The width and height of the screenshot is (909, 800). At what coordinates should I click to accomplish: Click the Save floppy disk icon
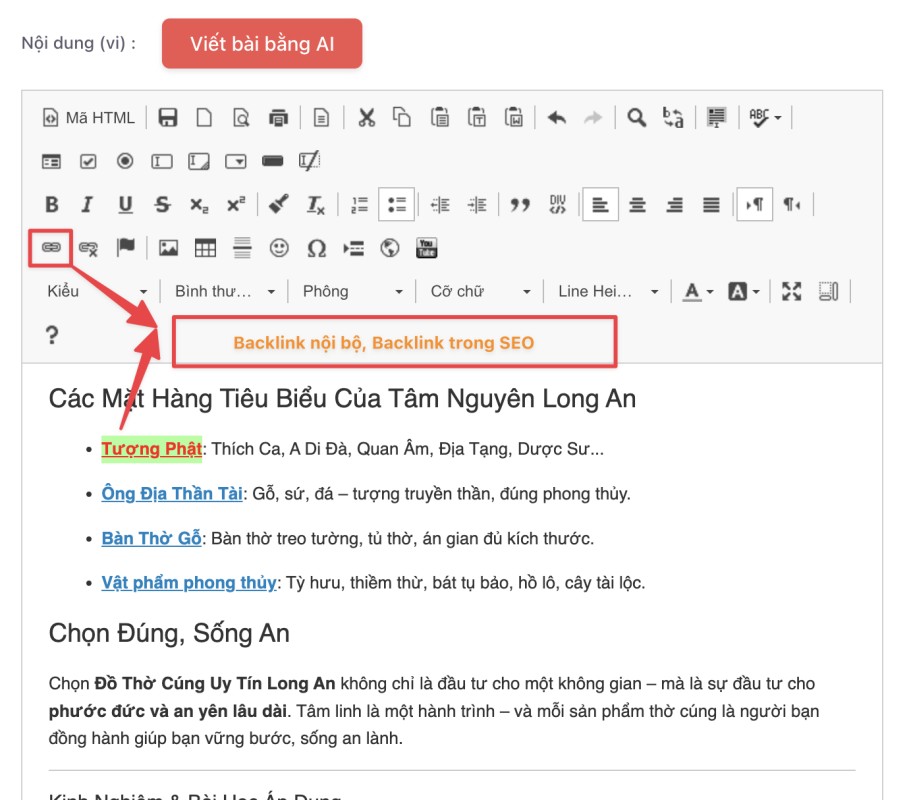point(168,118)
